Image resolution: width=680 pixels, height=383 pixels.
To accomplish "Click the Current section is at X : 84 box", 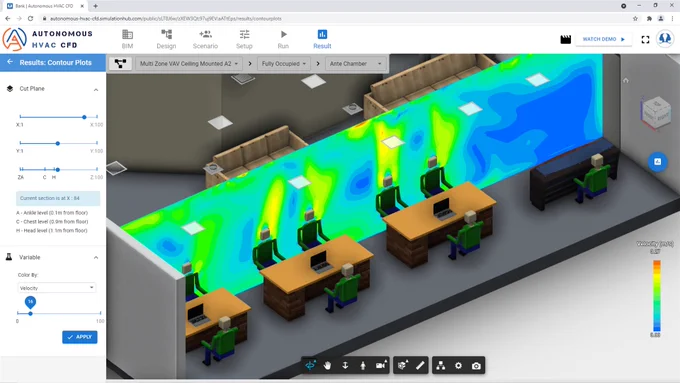I will [58, 198].
